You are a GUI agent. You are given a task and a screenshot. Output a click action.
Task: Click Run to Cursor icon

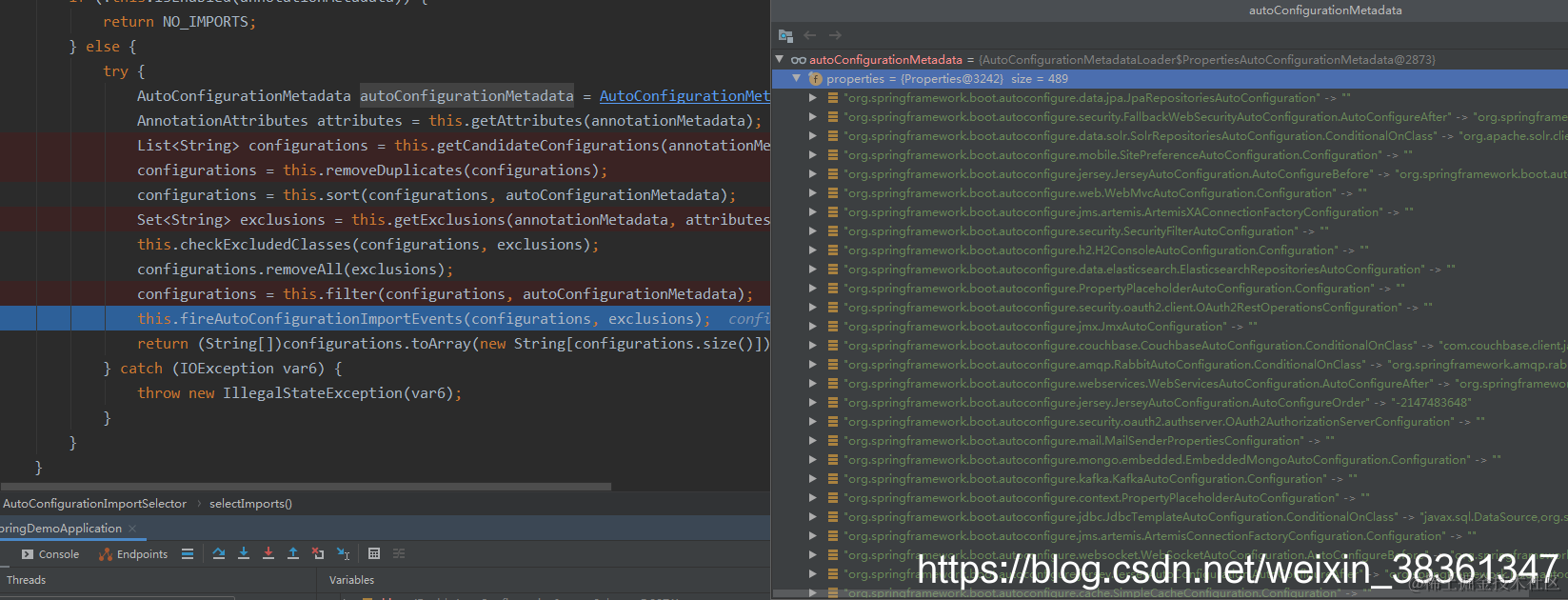point(344,553)
